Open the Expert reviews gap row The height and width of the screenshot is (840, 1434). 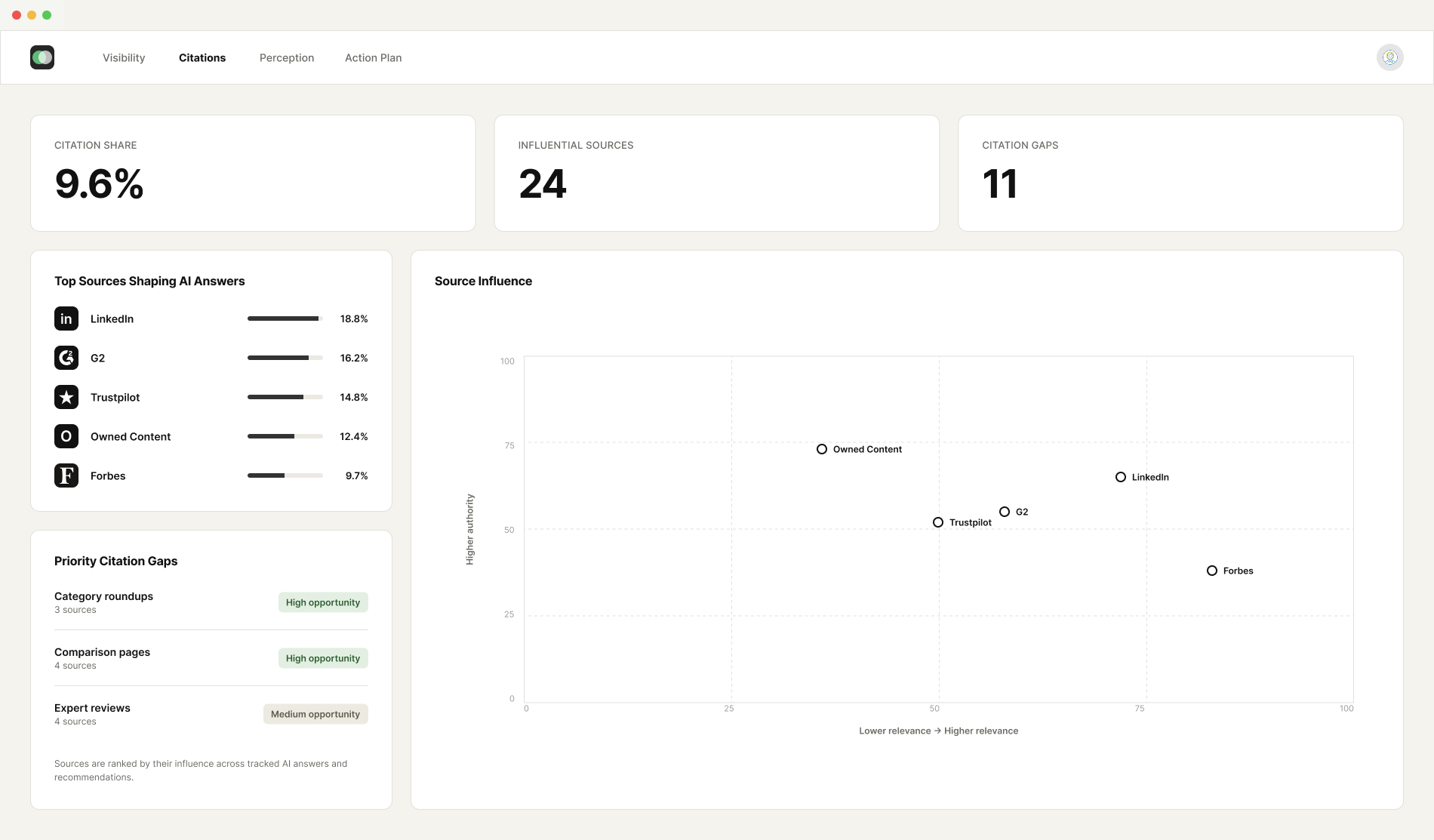(211, 714)
